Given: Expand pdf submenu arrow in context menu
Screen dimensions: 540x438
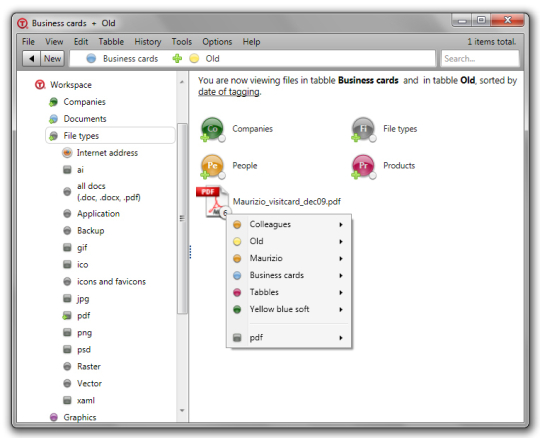Looking at the screenshot, I should click(341, 338).
